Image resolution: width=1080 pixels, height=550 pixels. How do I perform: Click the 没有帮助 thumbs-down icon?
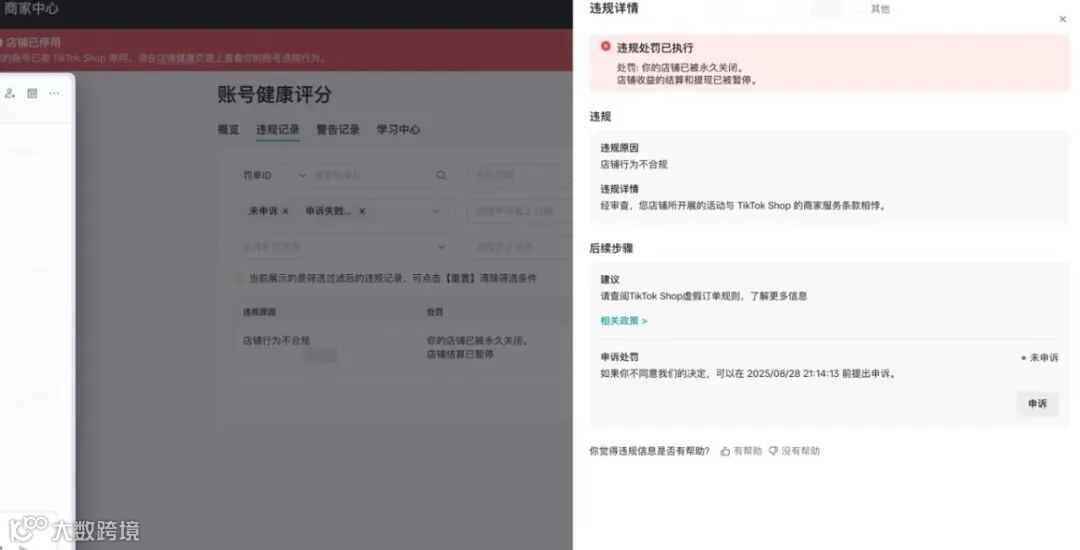[x=773, y=452]
